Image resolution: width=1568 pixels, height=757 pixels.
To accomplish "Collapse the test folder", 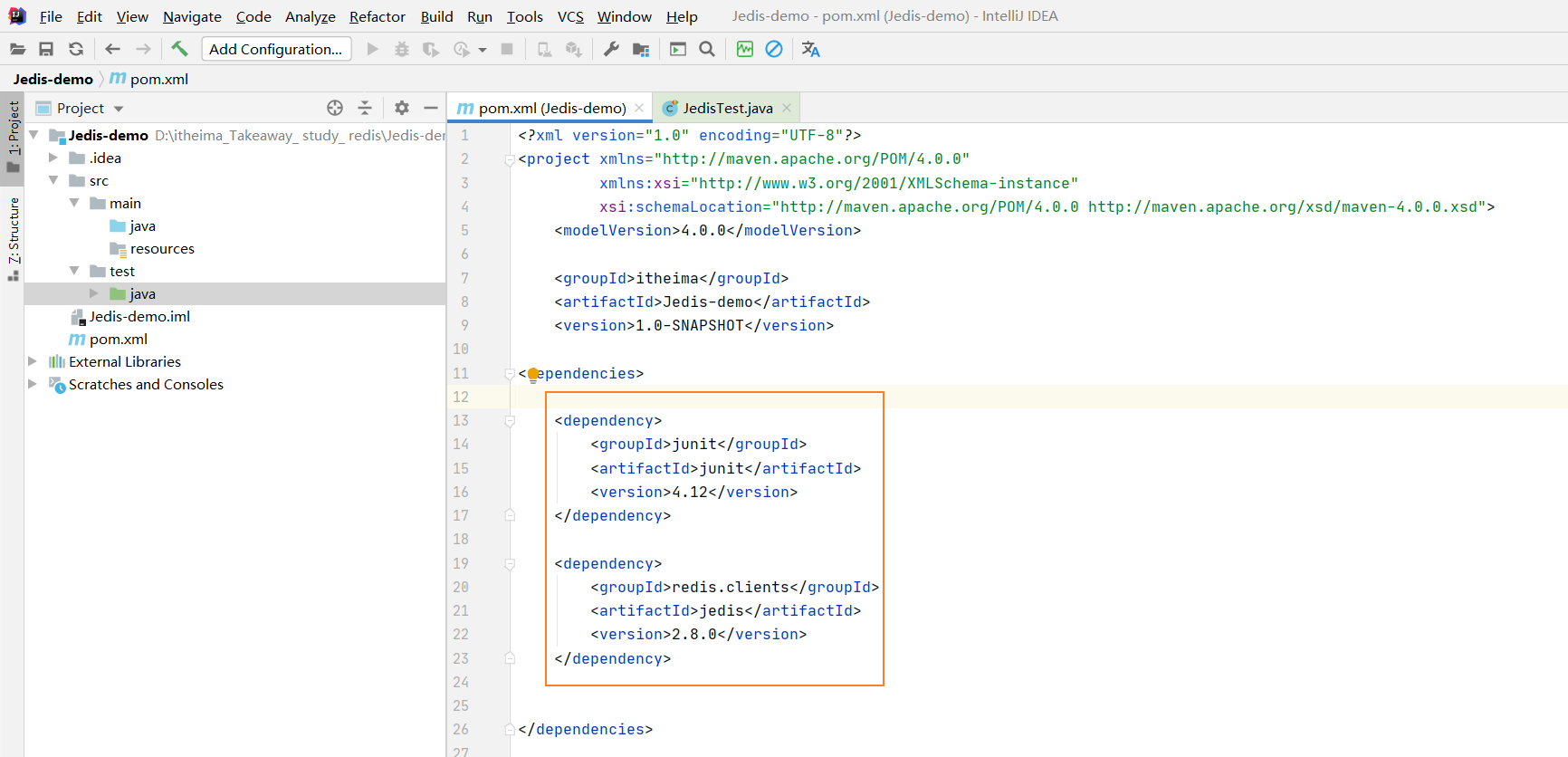I will pyautogui.click(x=74, y=271).
